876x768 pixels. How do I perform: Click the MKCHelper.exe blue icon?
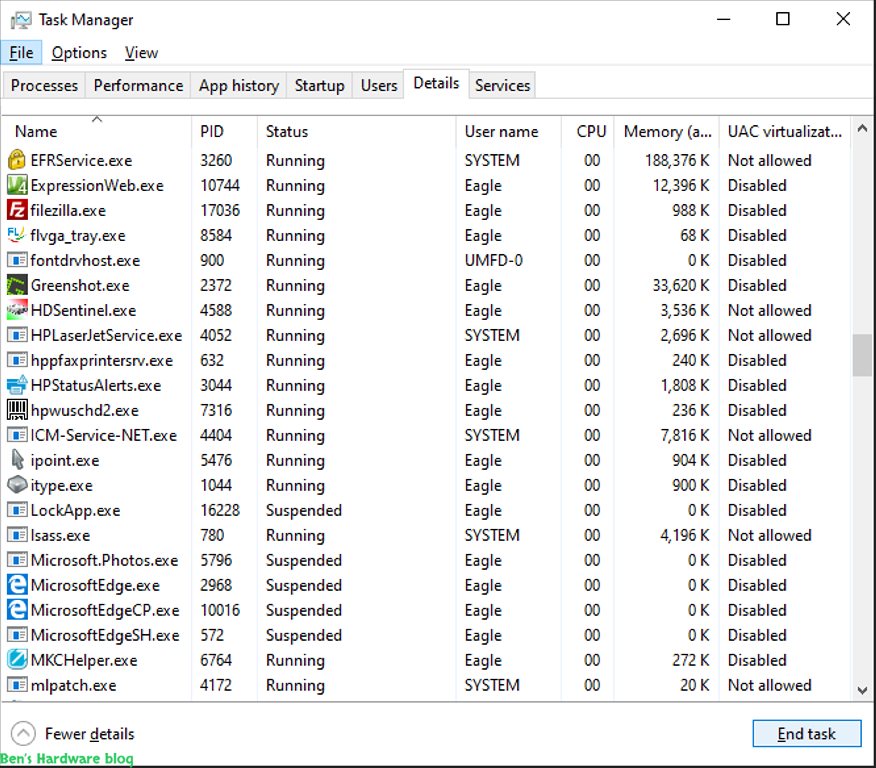17,660
